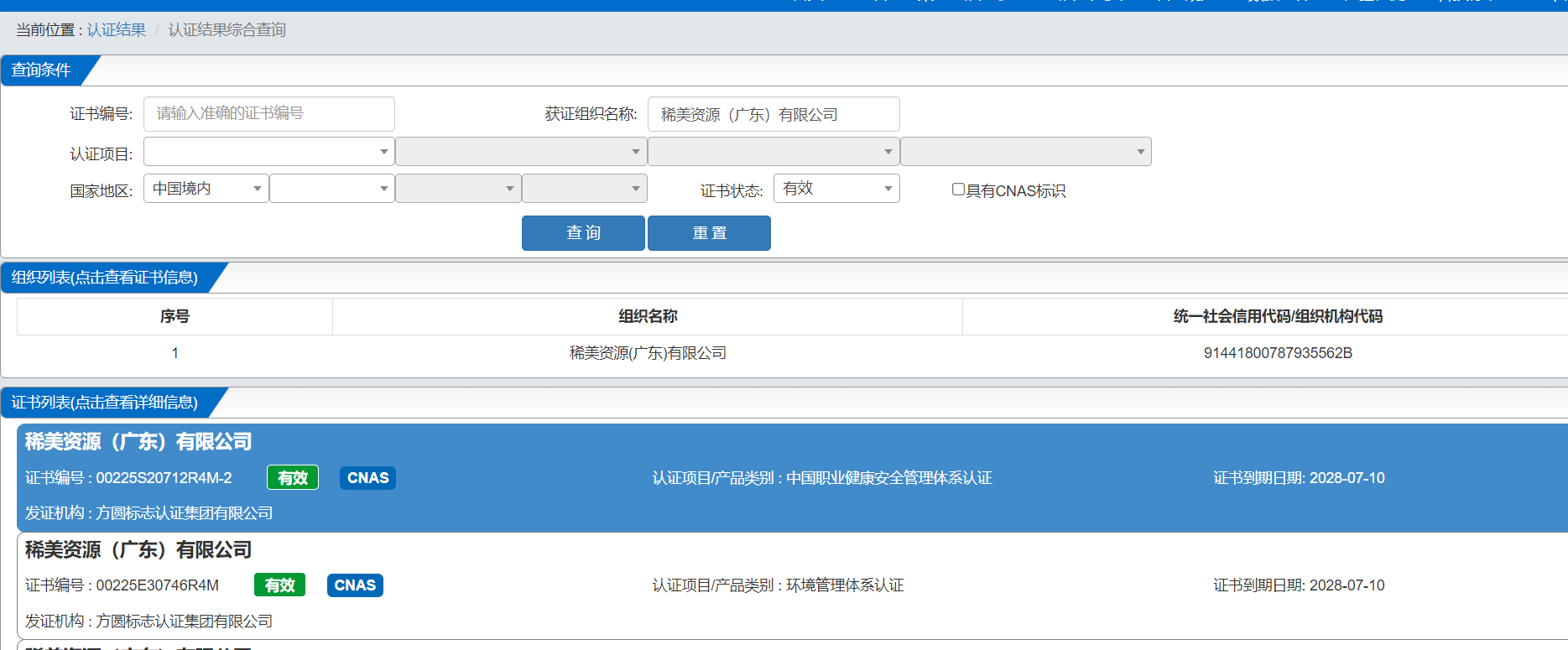Click 发证机构 line in the highlighted certificate card
The height and width of the screenshot is (650, 1568).
(149, 513)
